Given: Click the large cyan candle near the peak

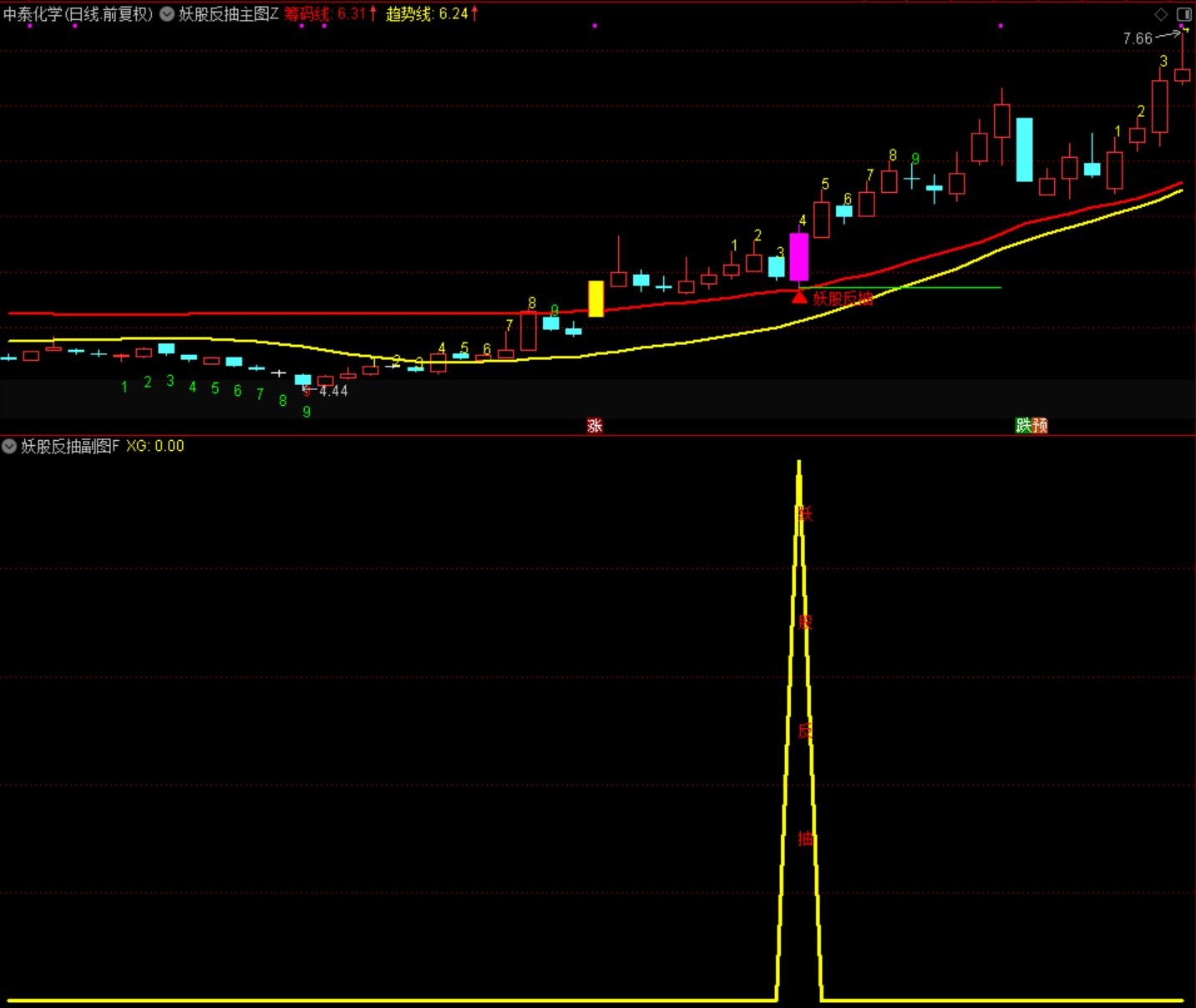Looking at the screenshot, I should (1024, 149).
